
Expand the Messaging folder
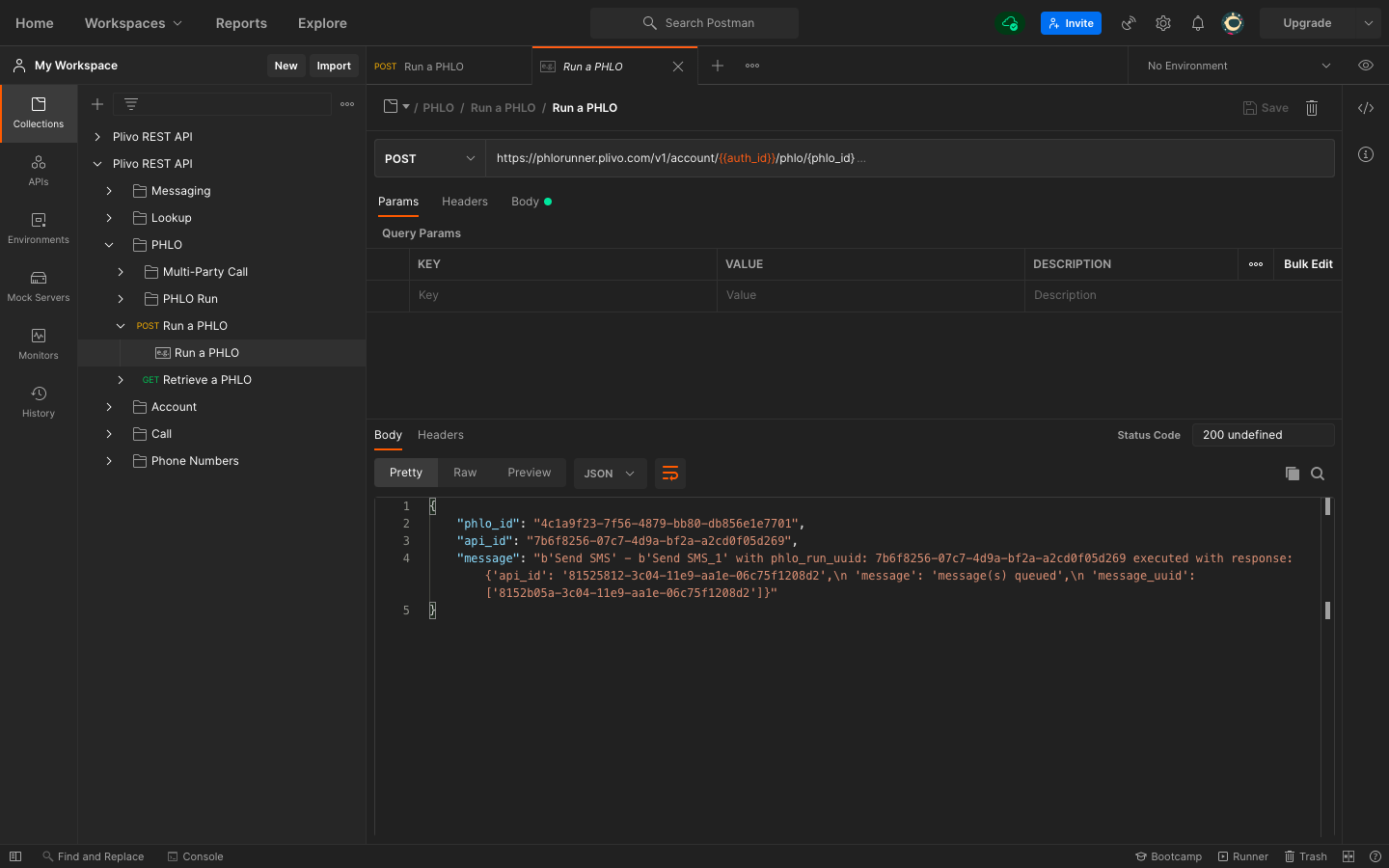tap(109, 191)
